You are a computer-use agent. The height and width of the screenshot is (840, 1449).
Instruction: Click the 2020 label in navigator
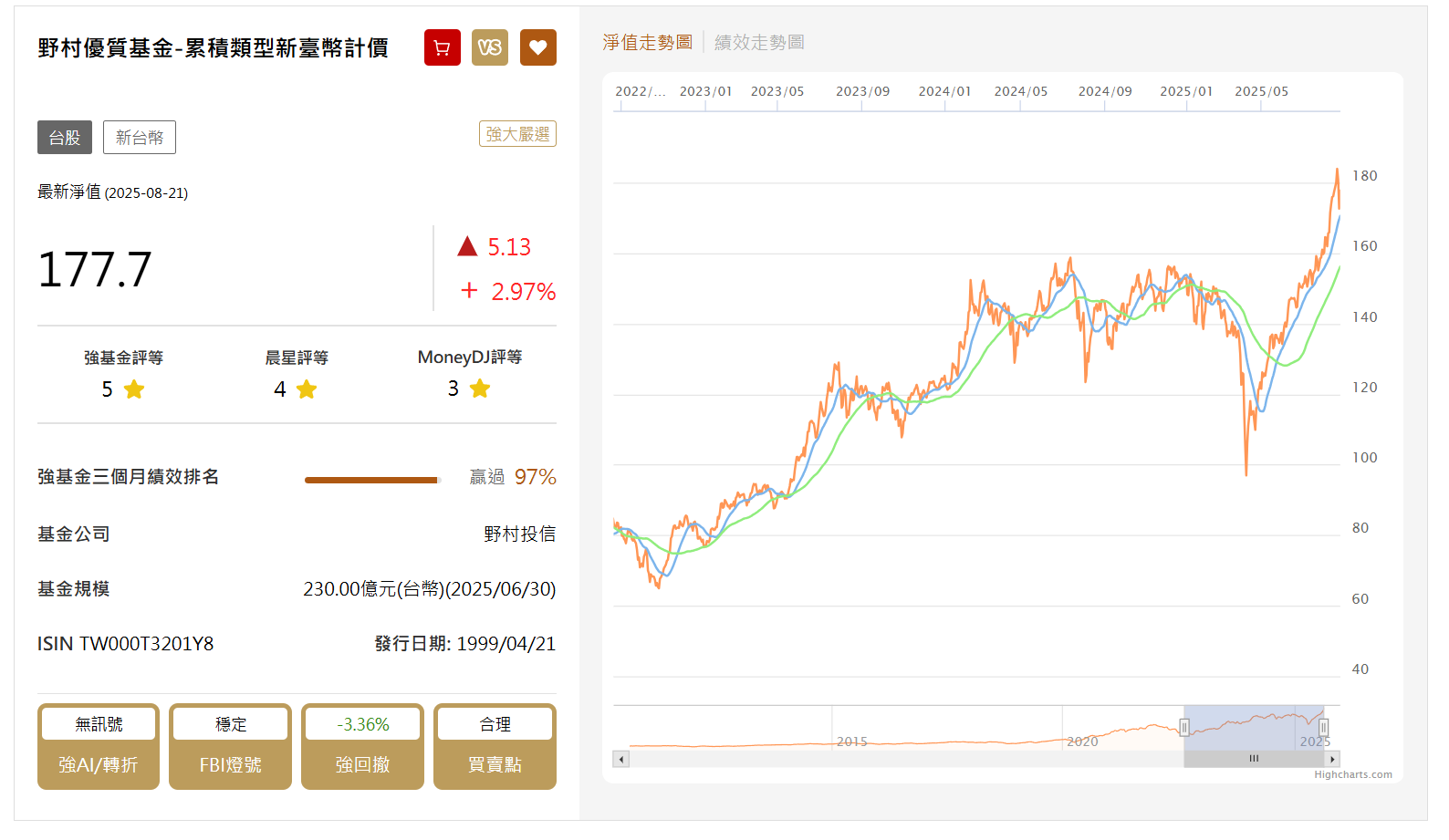click(1083, 741)
